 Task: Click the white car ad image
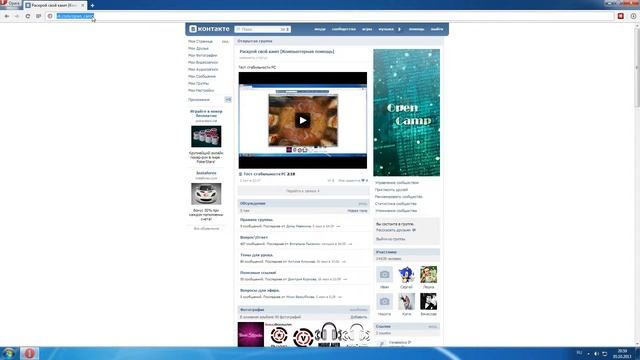[206, 193]
